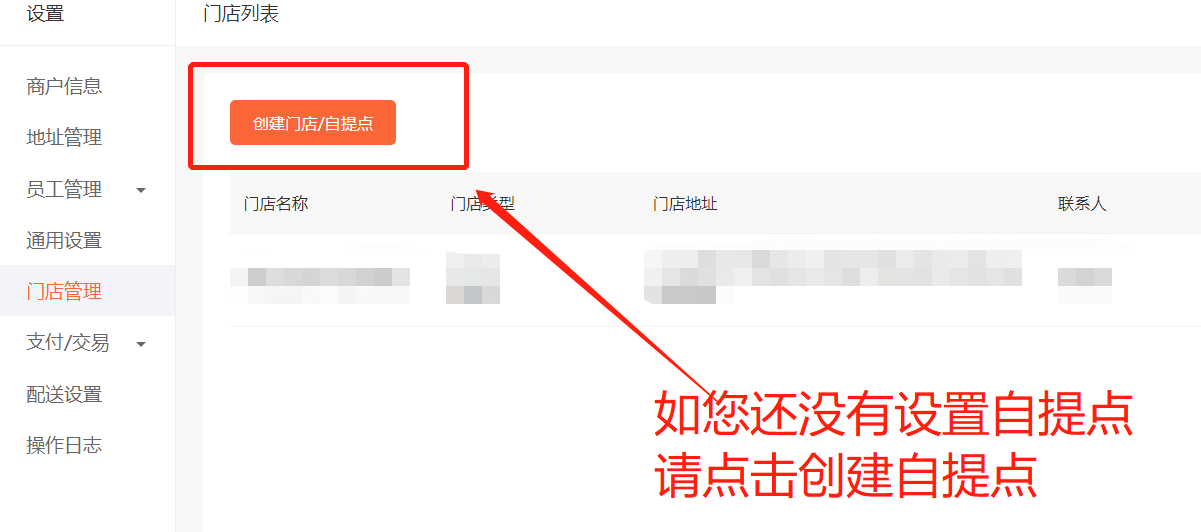The image size is (1201, 532).
Task: Select the 员工管理 menu label
Action: pos(64,190)
